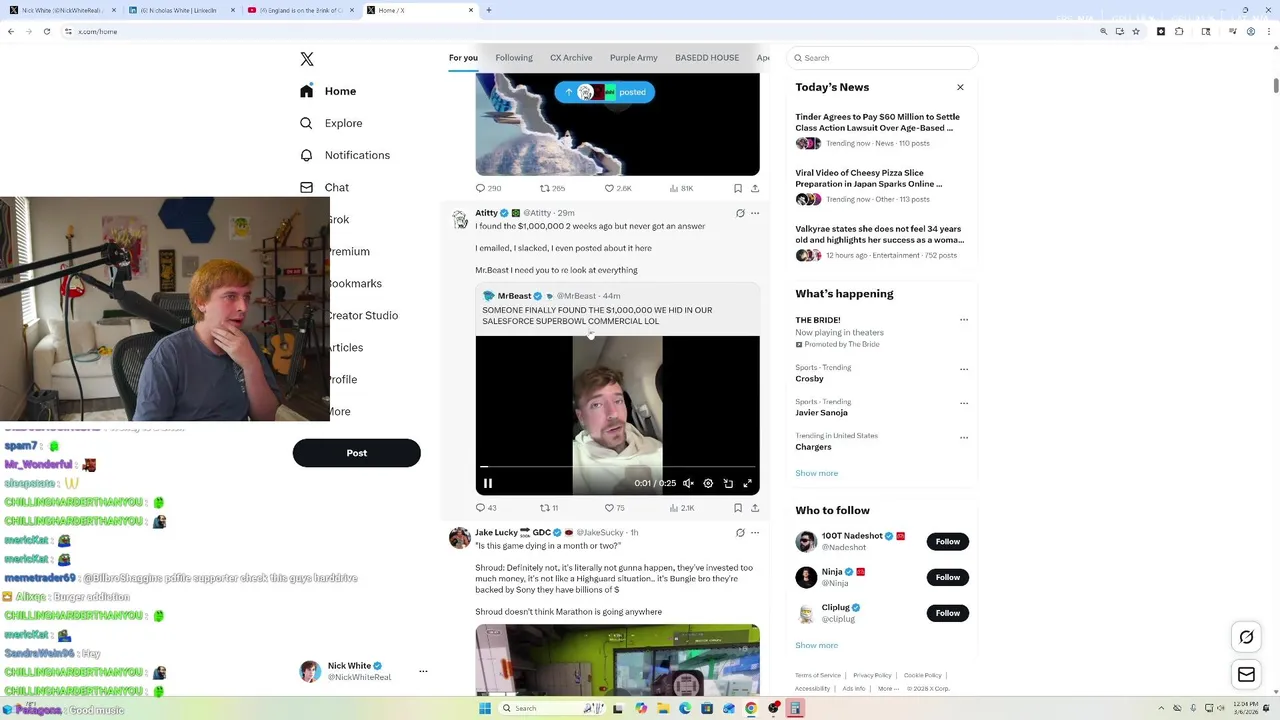Image resolution: width=1280 pixels, height=720 pixels.
Task: Show more under What's happening
Action: pos(817,473)
